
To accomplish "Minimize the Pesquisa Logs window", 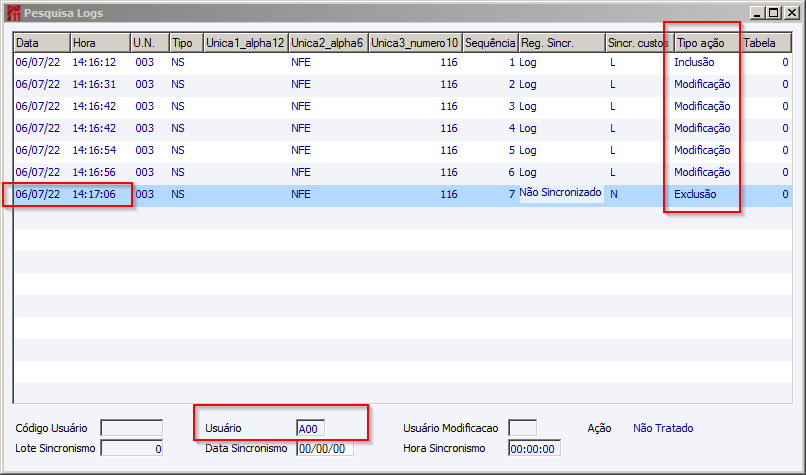I will 756,13.
